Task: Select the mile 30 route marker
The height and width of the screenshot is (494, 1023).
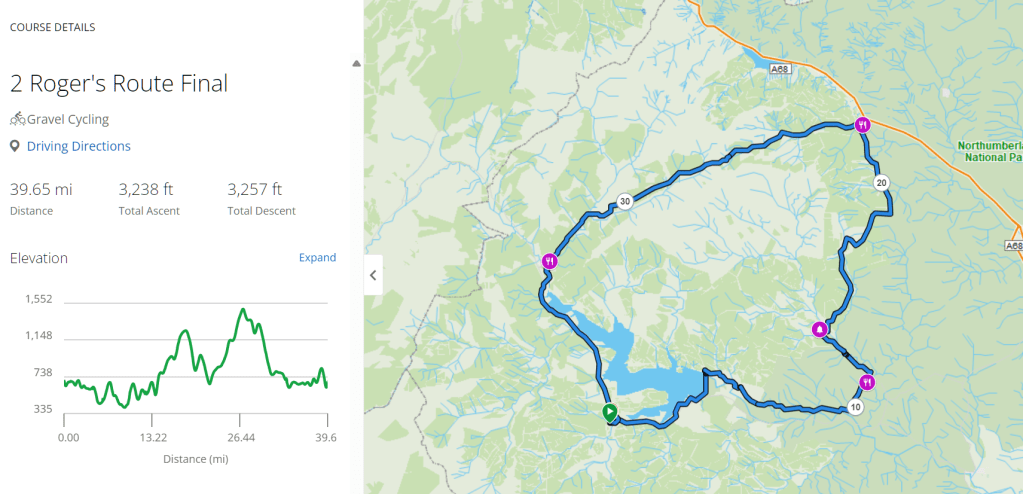Action: 624,201
